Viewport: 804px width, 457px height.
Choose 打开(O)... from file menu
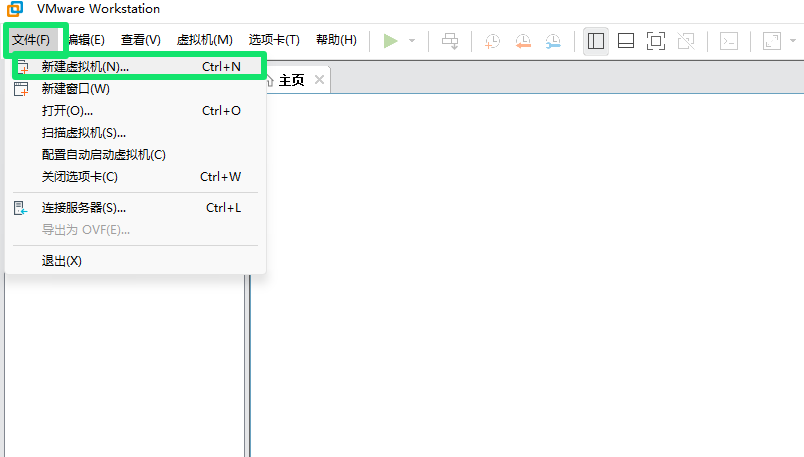click(67, 111)
